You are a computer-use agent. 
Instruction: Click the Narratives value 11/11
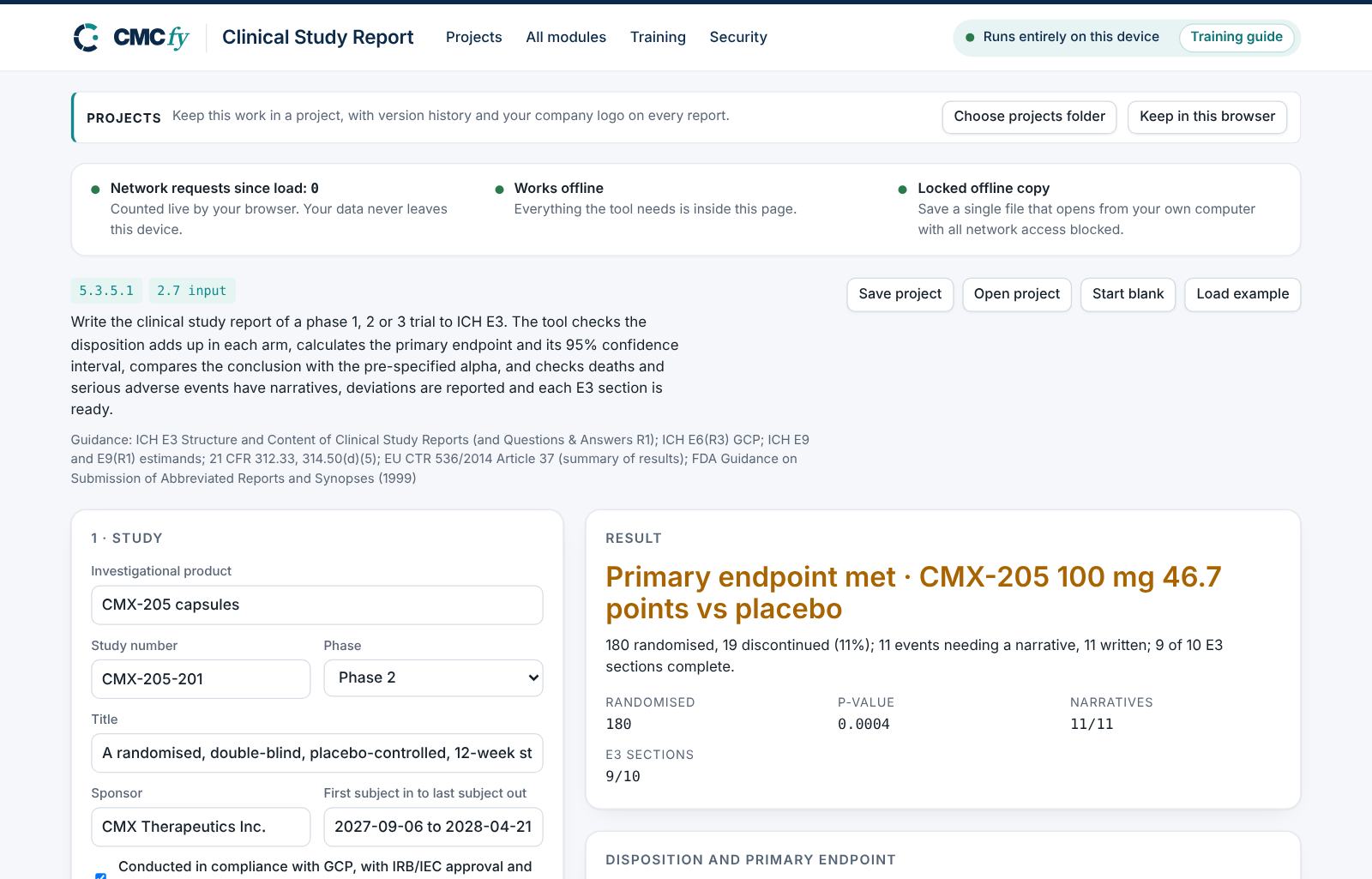pyautogui.click(x=1092, y=724)
